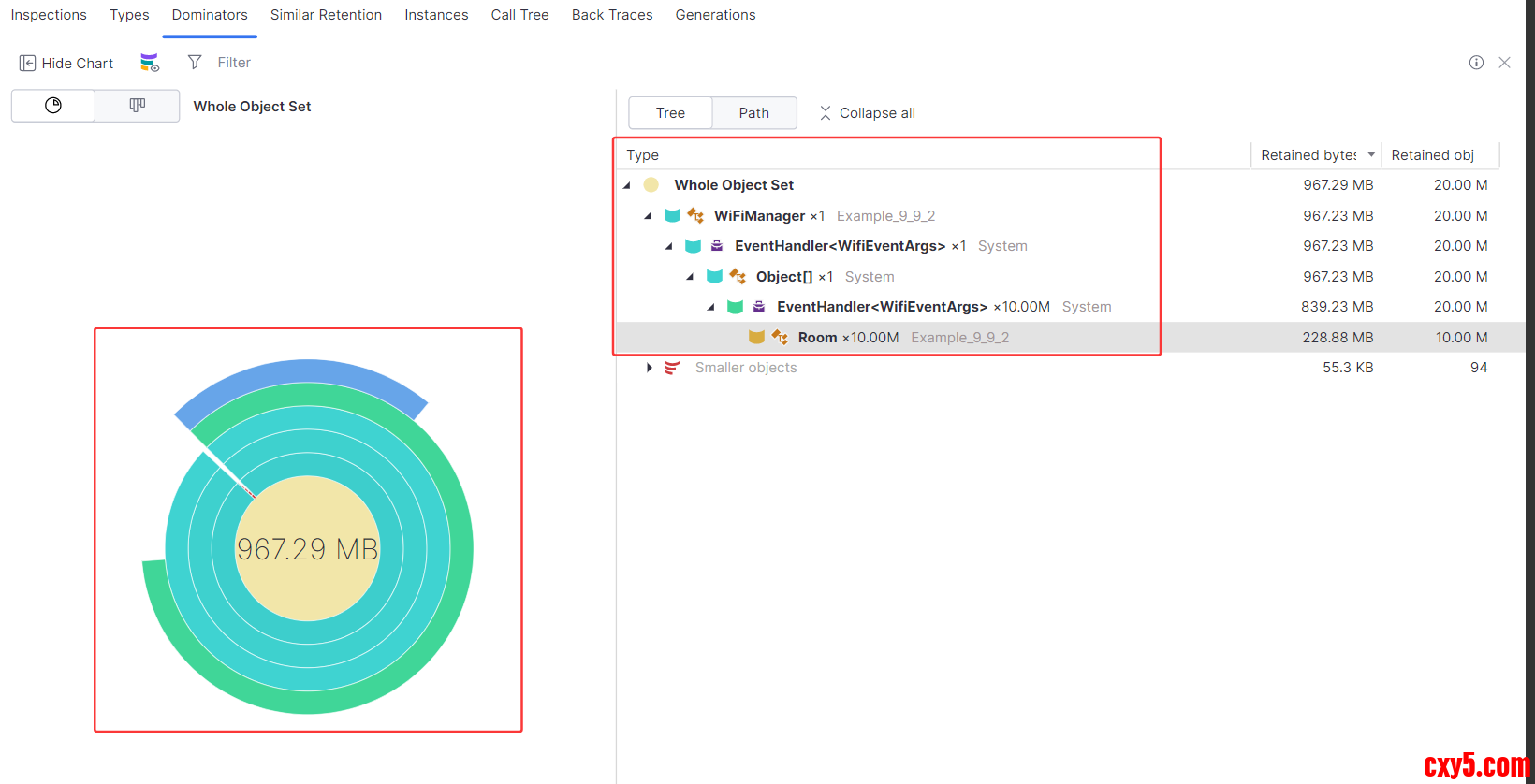The height and width of the screenshot is (784, 1535).
Task: Open the info icon at top right
Action: pos(1476,63)
